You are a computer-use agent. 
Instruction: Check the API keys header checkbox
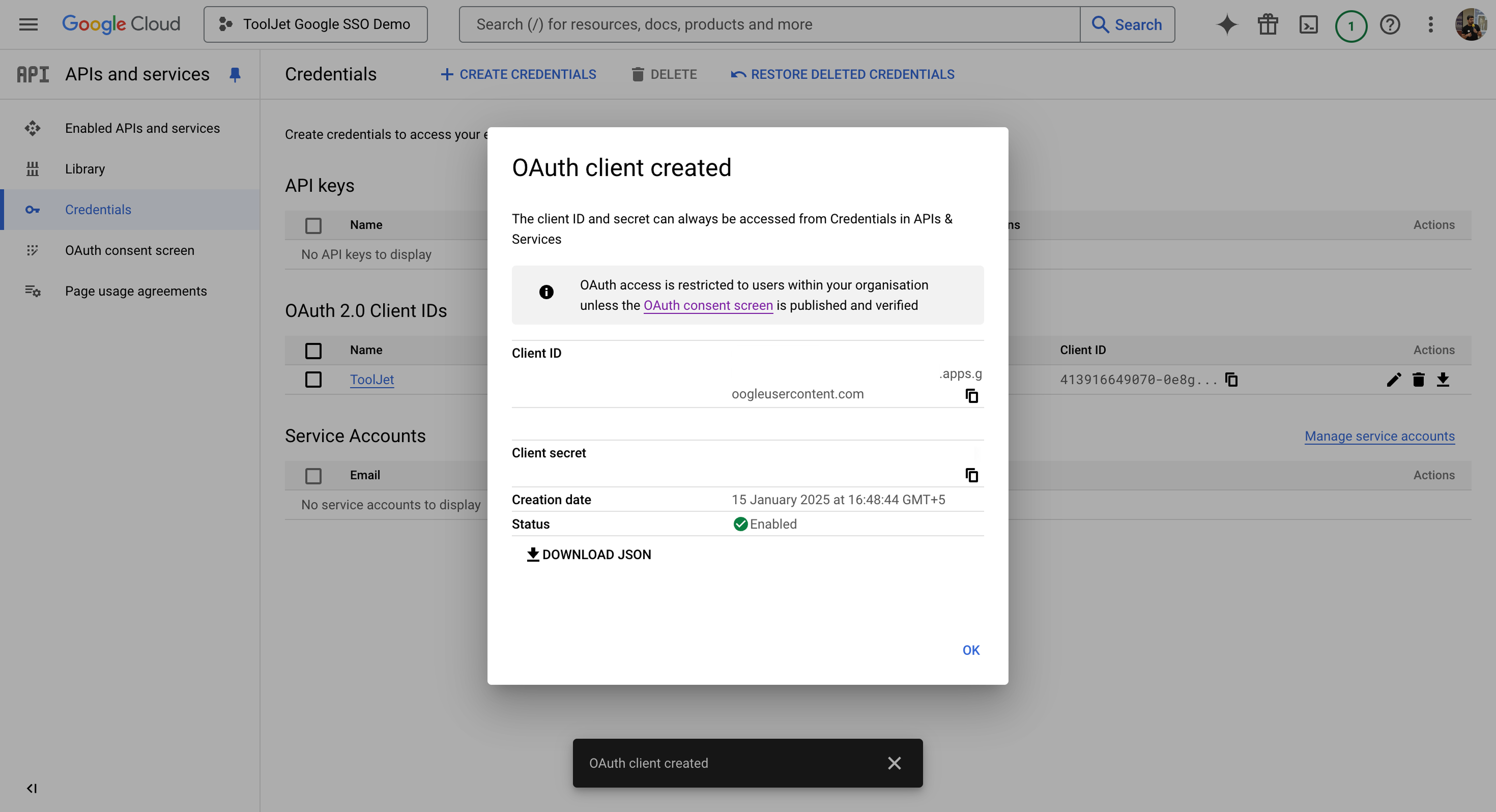coord(313,225)
